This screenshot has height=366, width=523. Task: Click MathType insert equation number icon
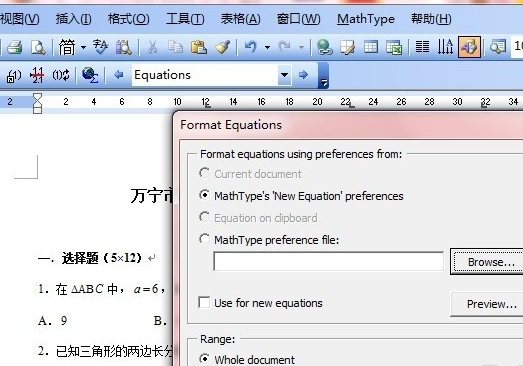coord(14,75)
